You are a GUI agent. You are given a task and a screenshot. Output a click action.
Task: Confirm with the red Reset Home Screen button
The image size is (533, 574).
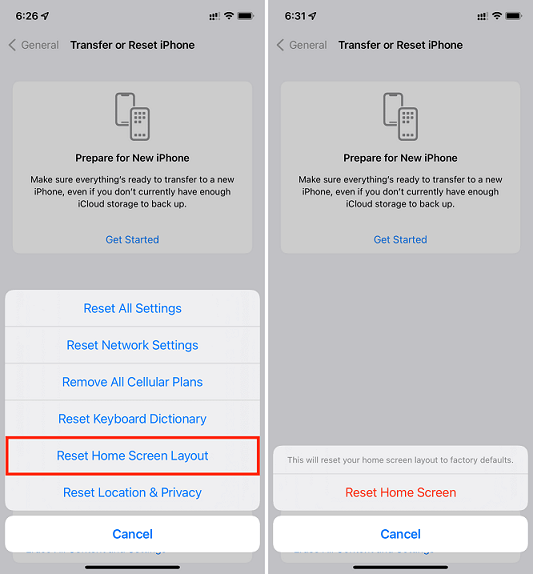click(x=400, y=492)
